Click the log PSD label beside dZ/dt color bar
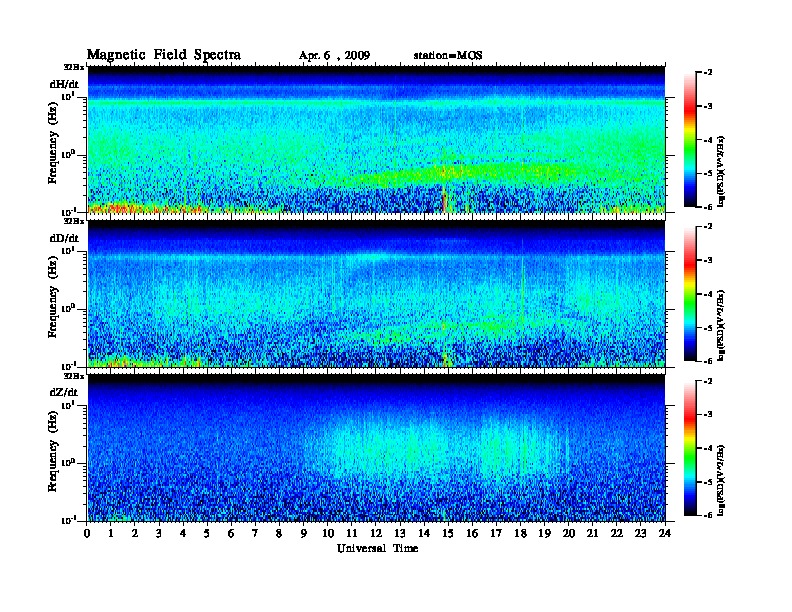The image size is (792, 612). click(721, 481)
